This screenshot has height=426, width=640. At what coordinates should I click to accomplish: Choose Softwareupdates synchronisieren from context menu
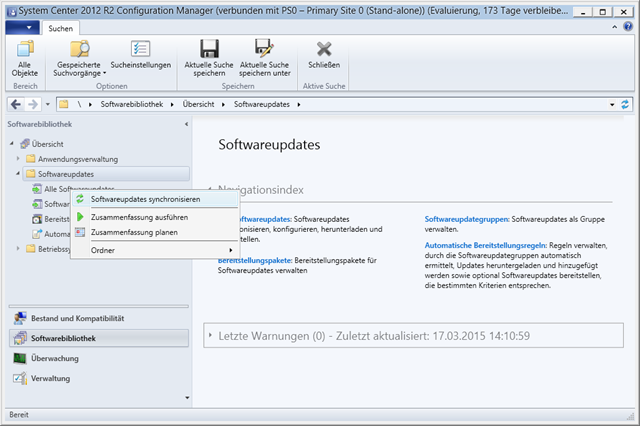pyautogui.click(x=155, y=199)
